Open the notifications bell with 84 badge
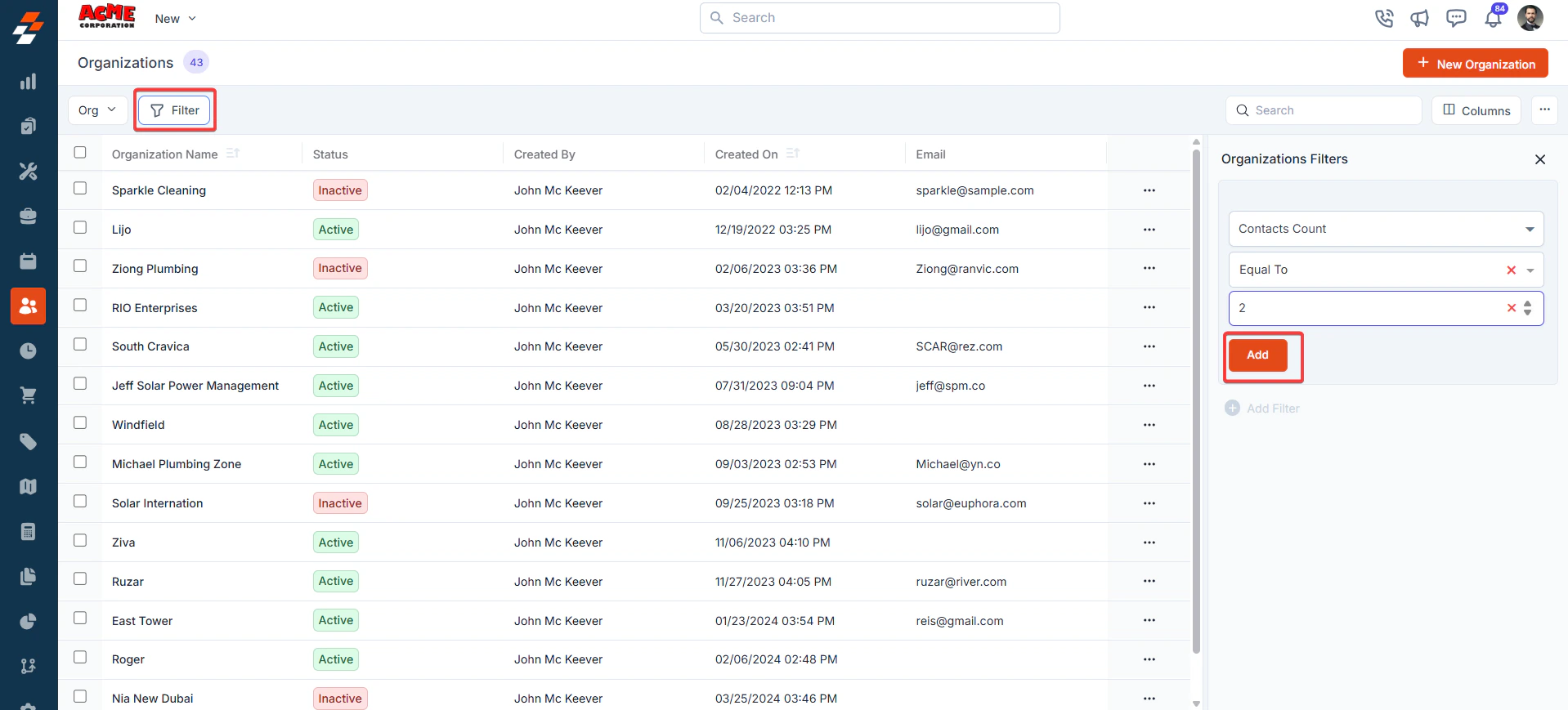 1494,16
